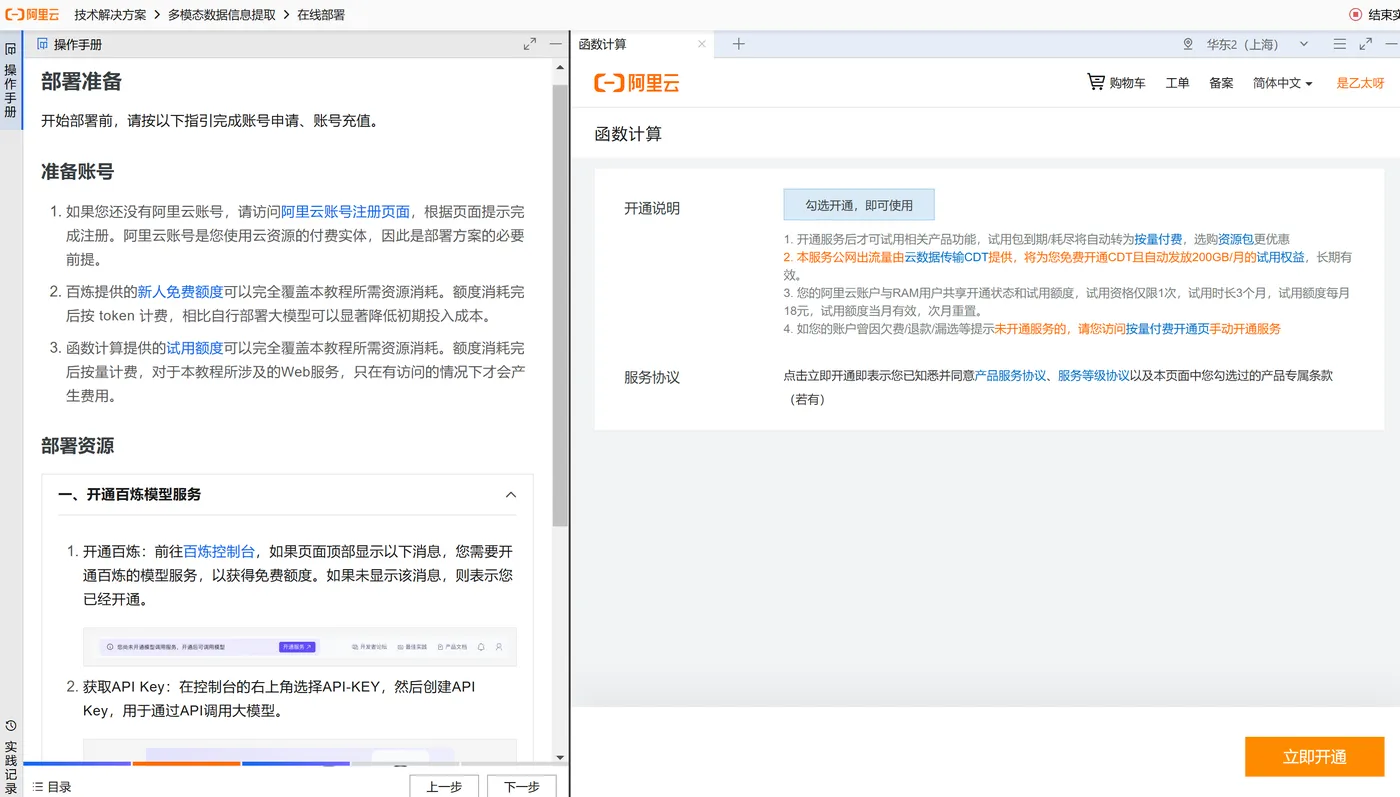The height and width of the screenshot is (797, 1400).
Task: Open the 新人免费额度 link
Action: (180, 292)
